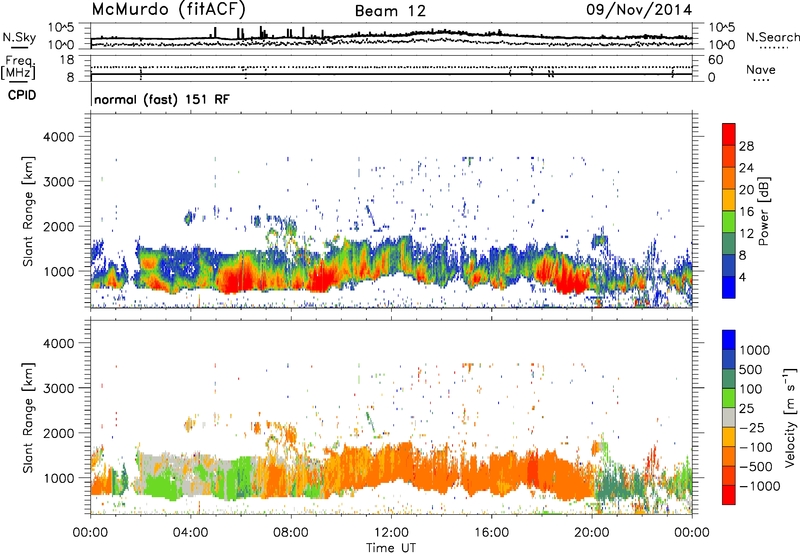Screen dimensions: 800x554
Task: Click the 08:00 time tick label
Action: (291, 533)
